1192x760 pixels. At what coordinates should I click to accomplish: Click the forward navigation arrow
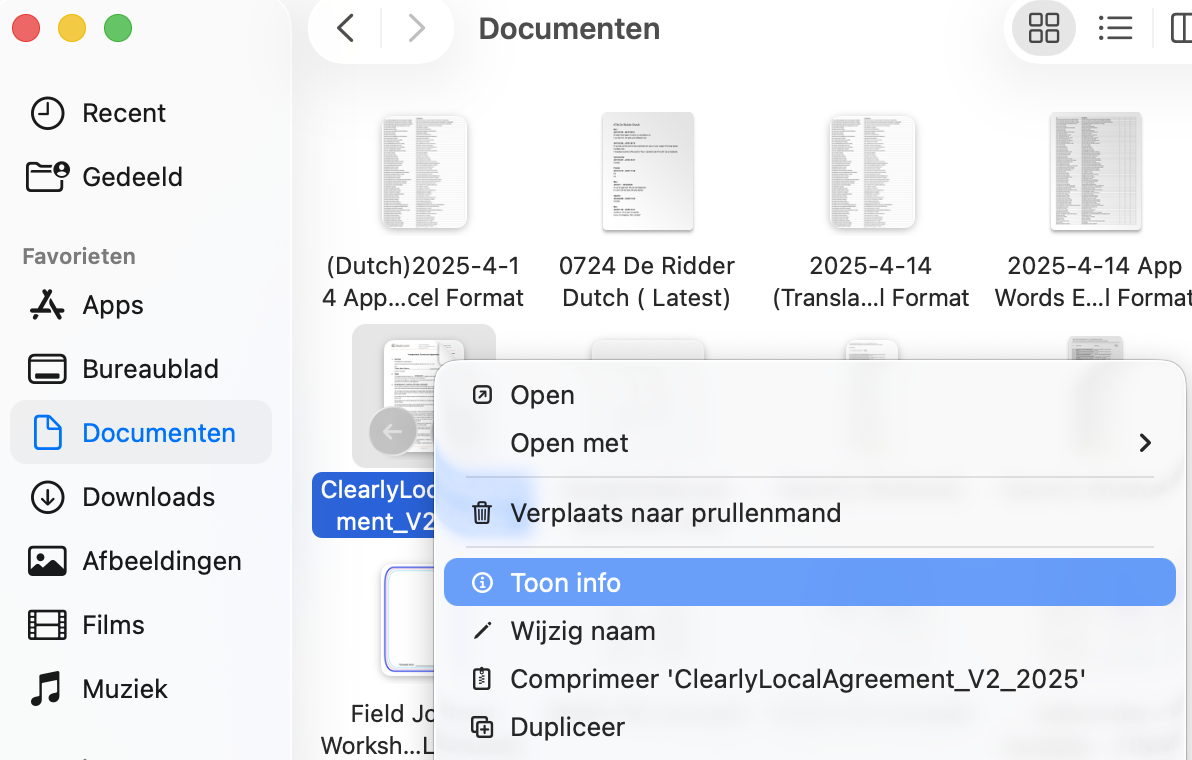[x=416, y=28]
